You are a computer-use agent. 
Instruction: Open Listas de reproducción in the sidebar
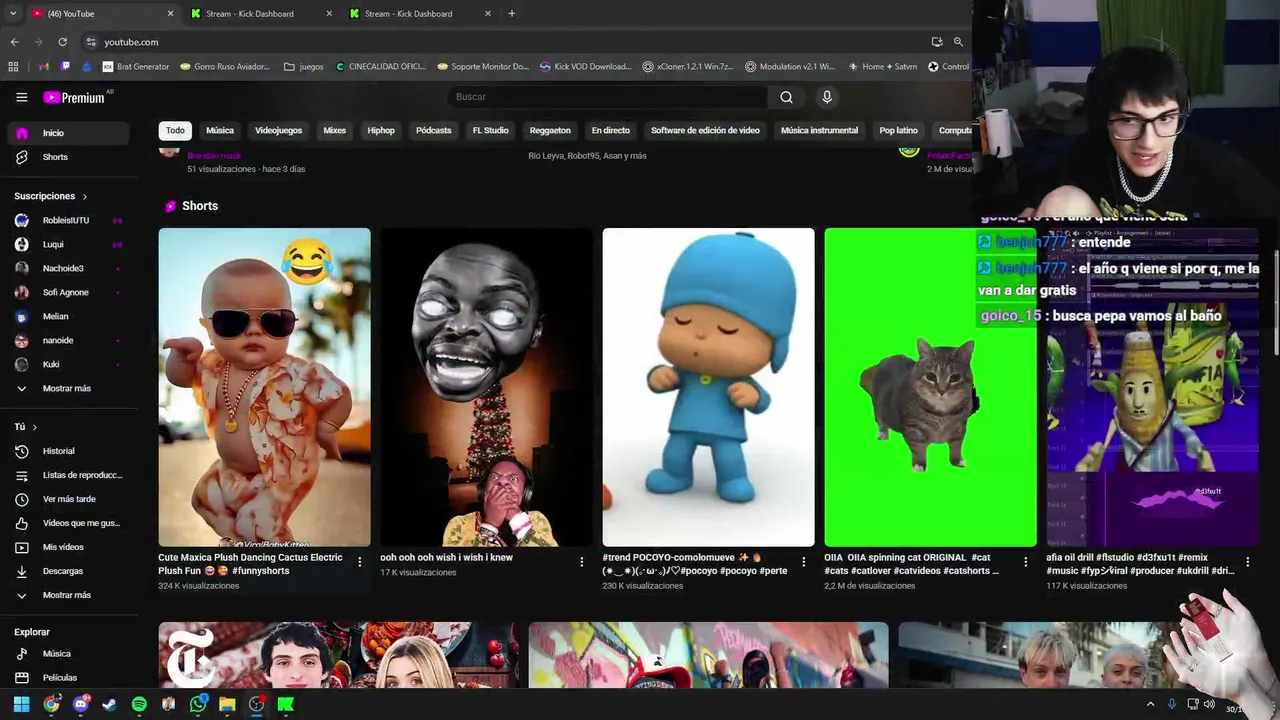68,475
